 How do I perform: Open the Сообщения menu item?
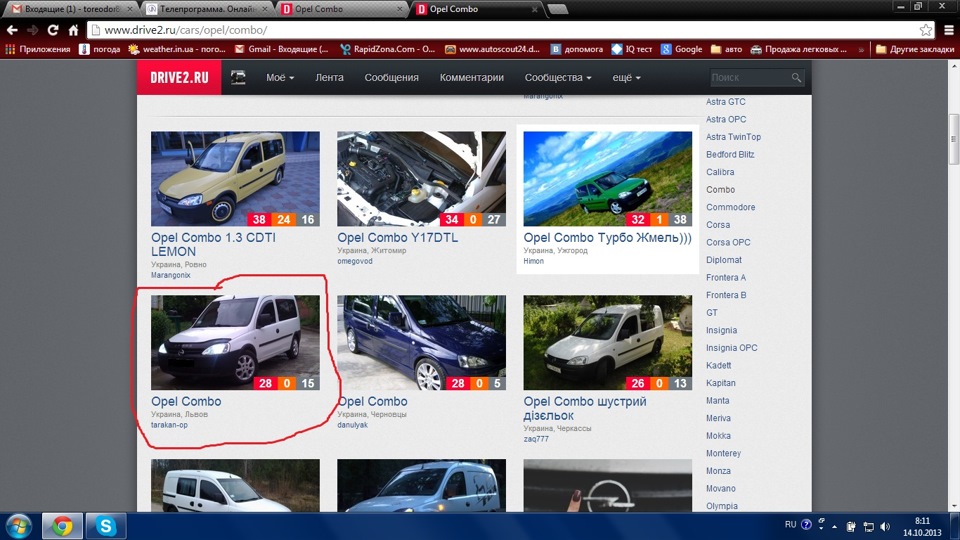click(x=391, y=78)
